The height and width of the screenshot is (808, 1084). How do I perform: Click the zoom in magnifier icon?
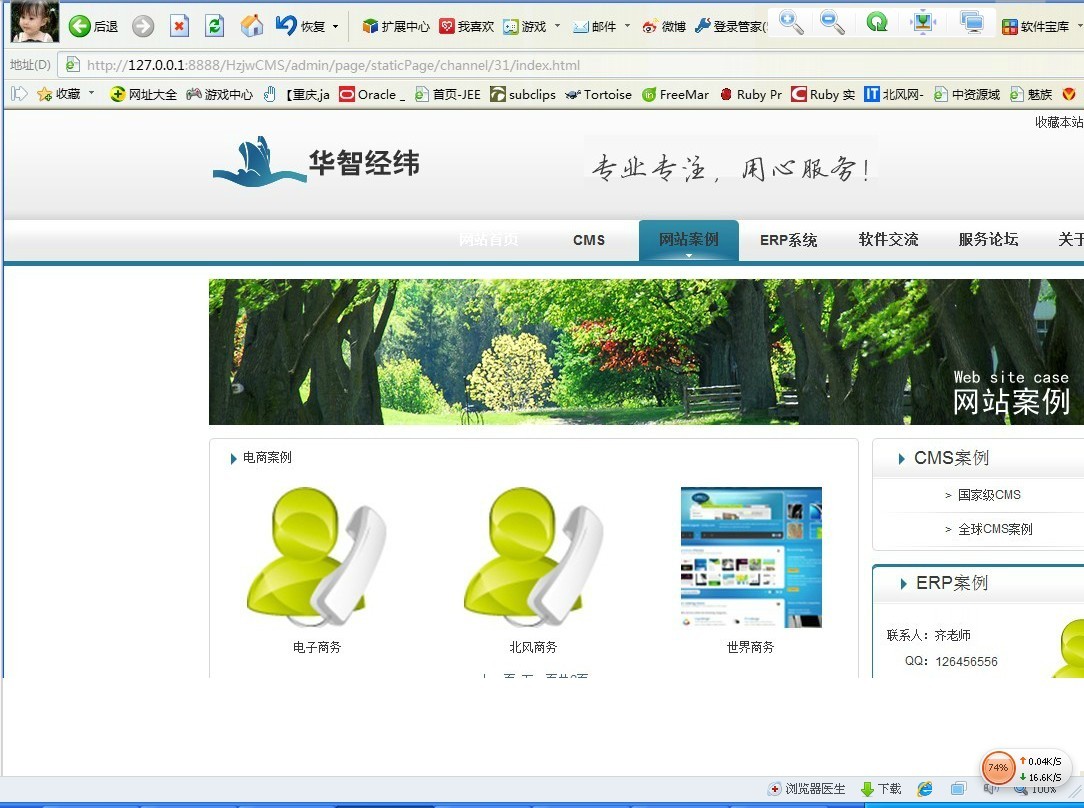click(x=791, y=23)
